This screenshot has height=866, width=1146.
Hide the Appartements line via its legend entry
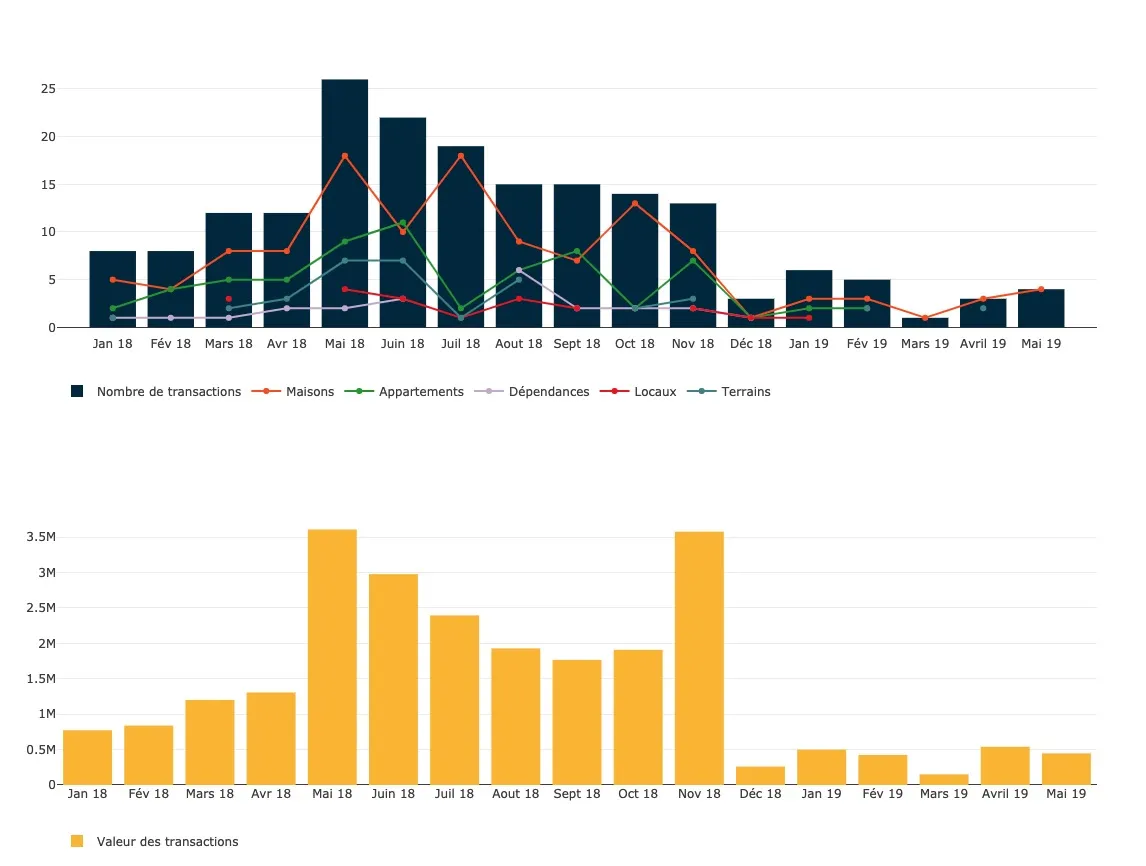(404, 392)
